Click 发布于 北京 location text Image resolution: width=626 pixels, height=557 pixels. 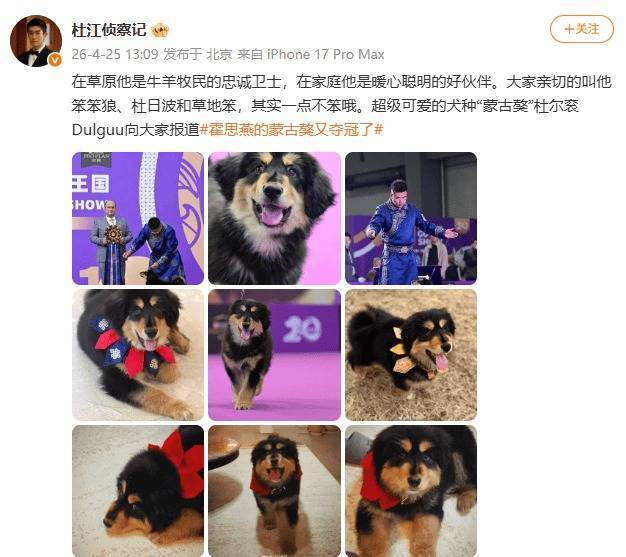click(x=197, y=54)
